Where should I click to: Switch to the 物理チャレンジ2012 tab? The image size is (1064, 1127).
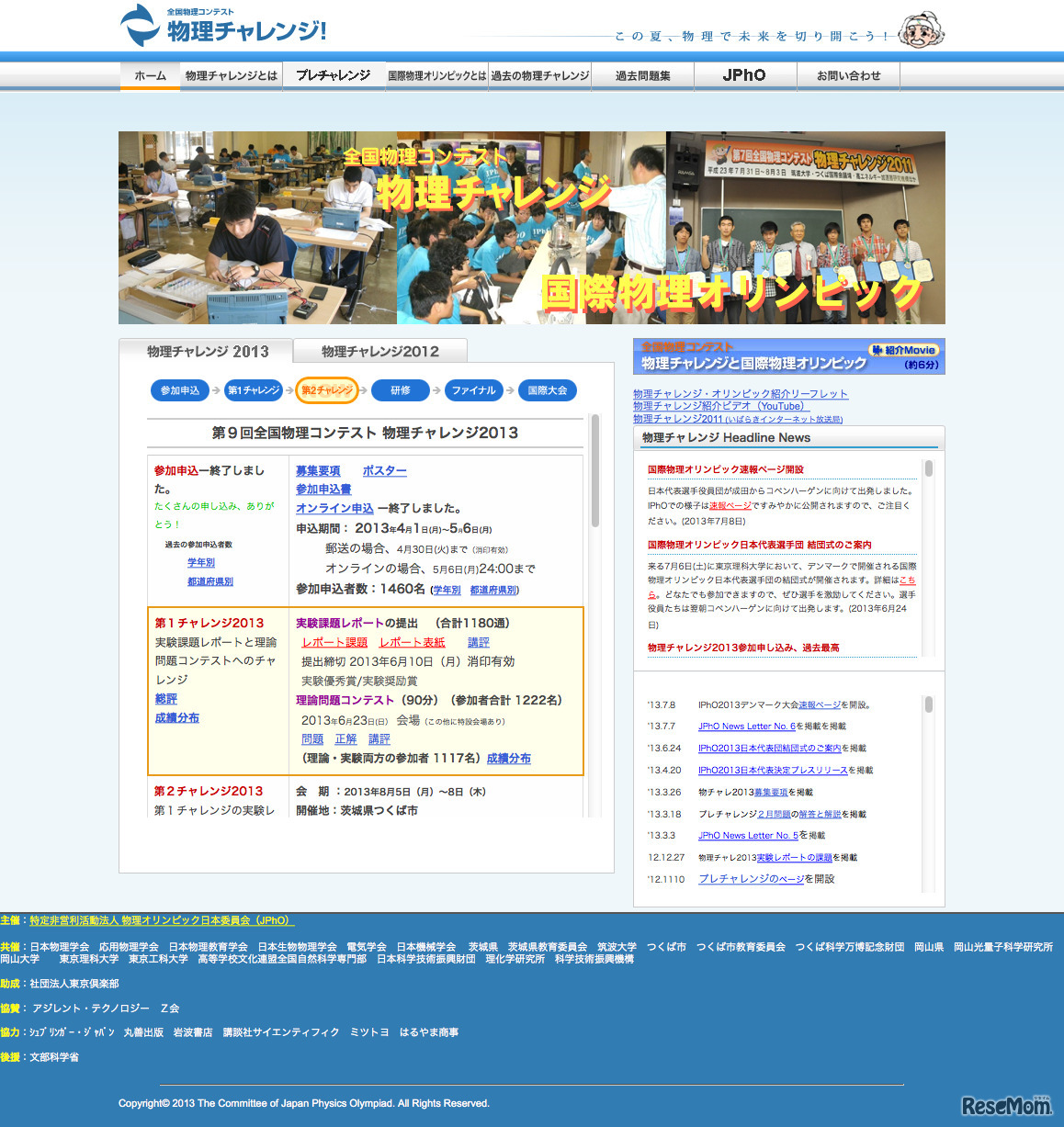(379, 351)
